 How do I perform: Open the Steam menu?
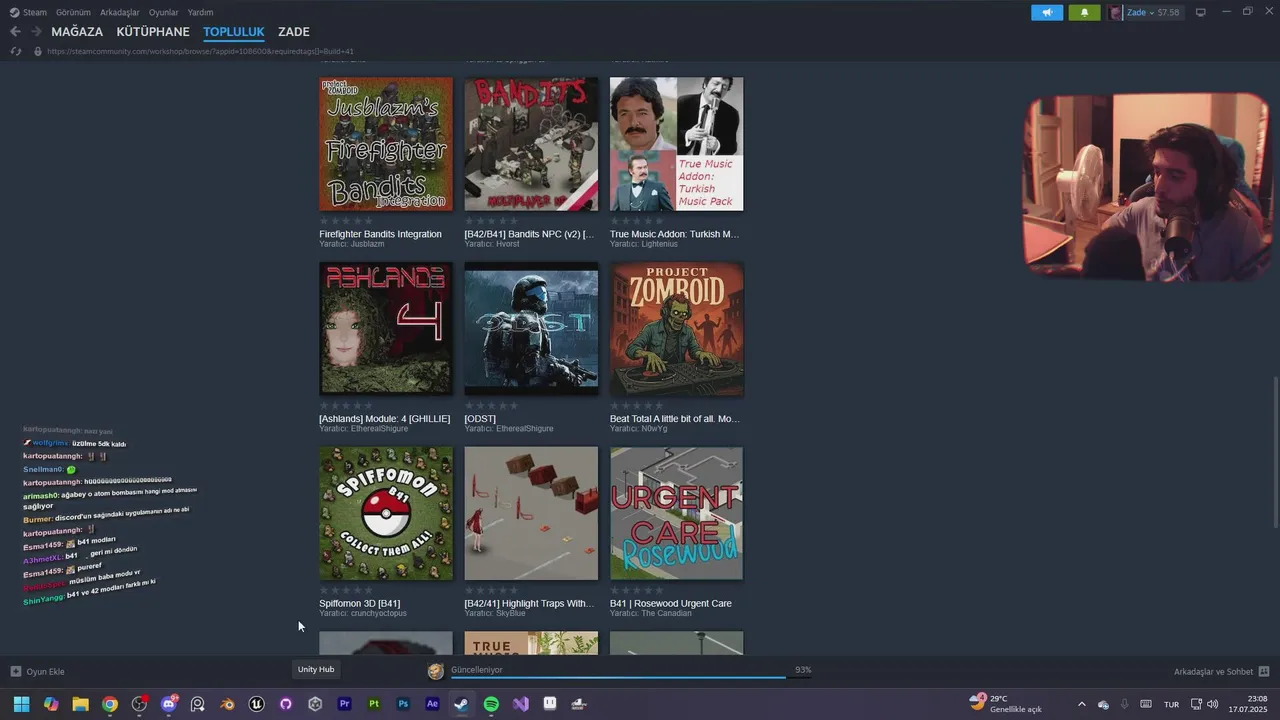tap(28, 12)
